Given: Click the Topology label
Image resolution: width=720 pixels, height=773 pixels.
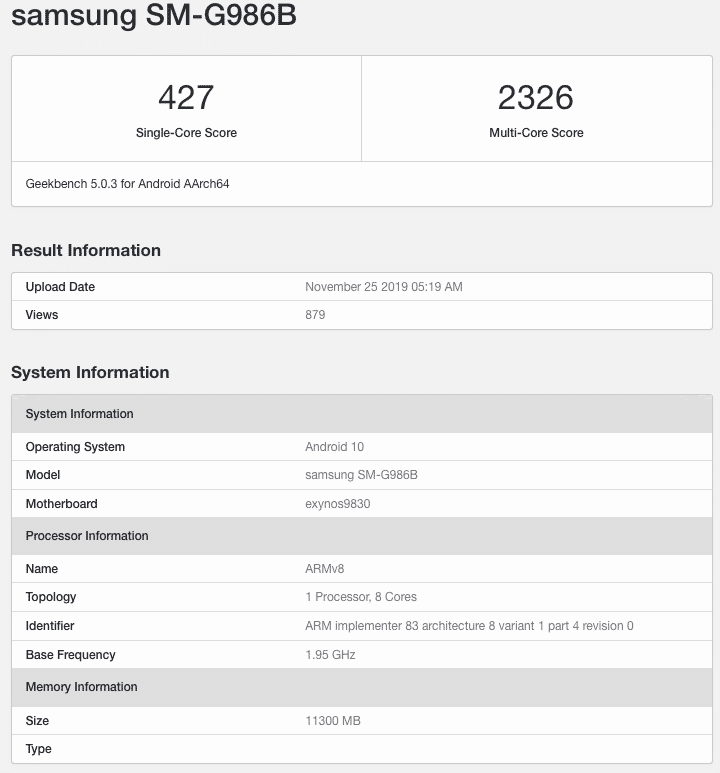Looking at the screenshot, I should 51,597.
